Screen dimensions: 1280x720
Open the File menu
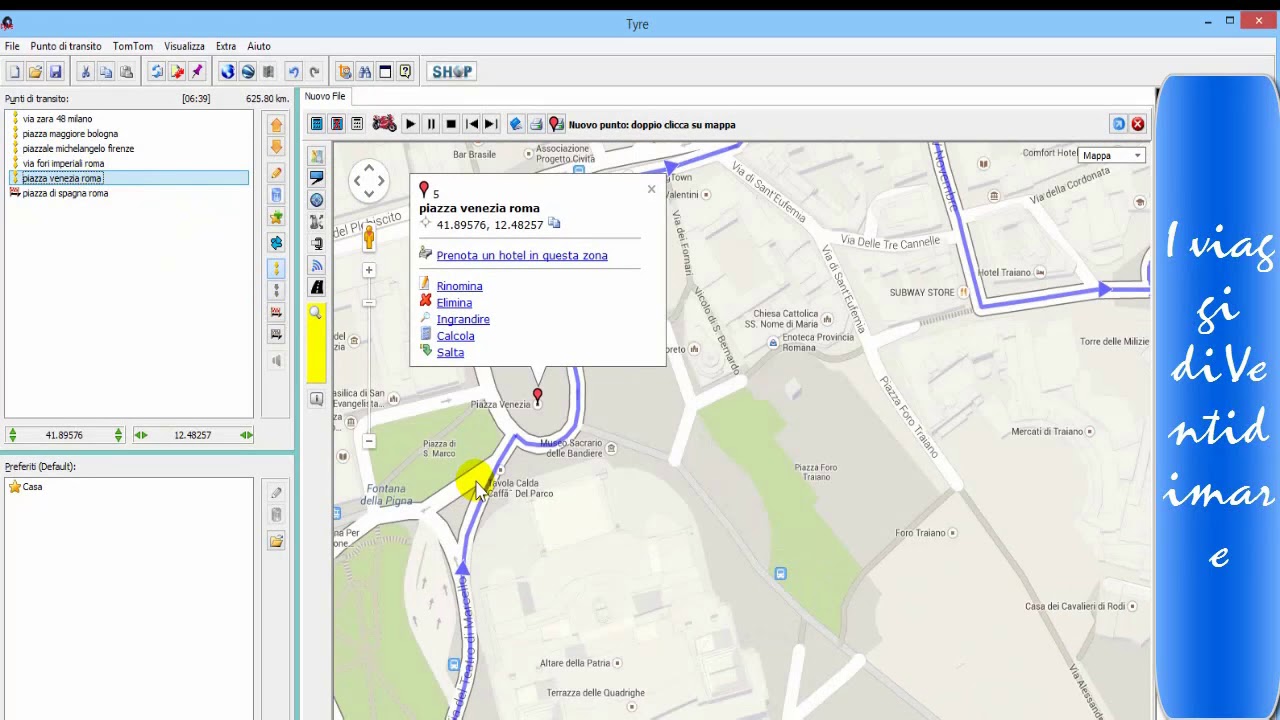pyautogui.click(x=12, y=46)
